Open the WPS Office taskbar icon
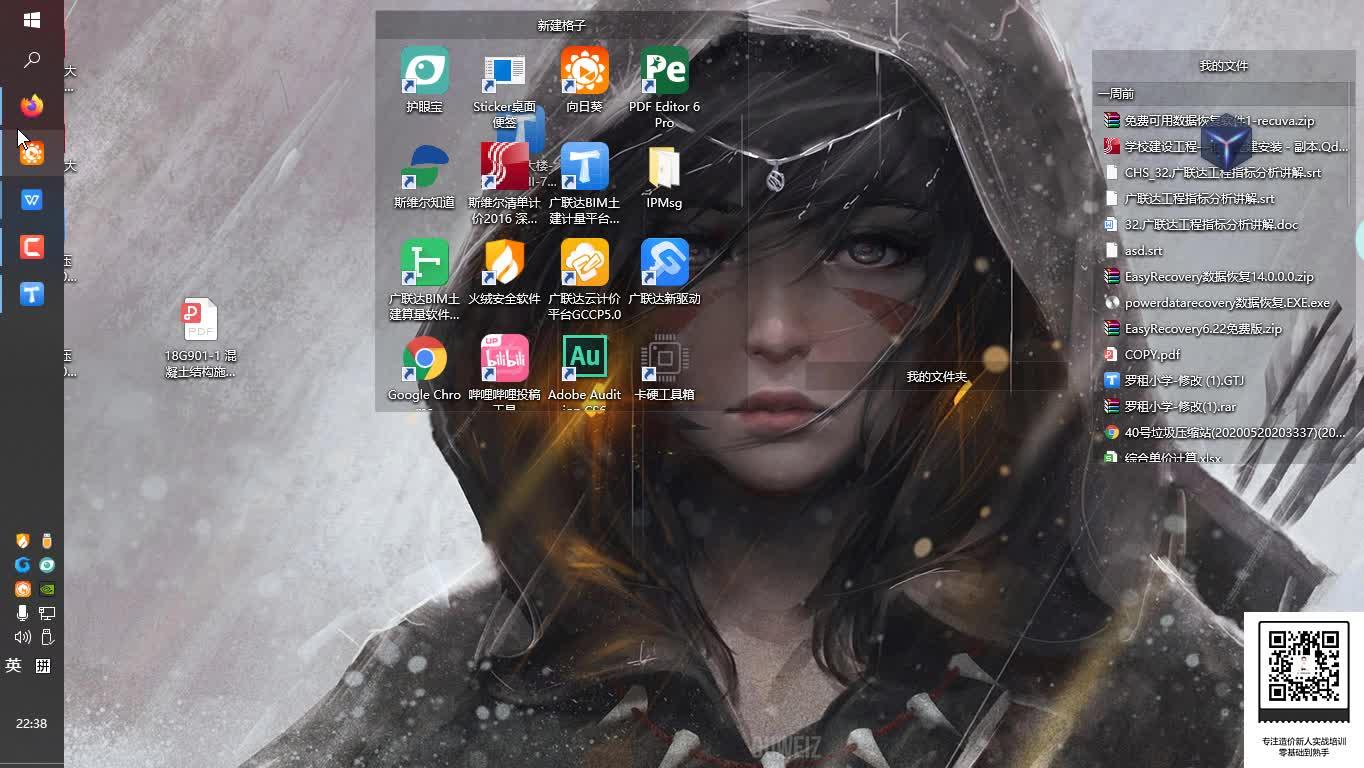The width and height of the screenshot is (1364, 768). click(32, 200)
